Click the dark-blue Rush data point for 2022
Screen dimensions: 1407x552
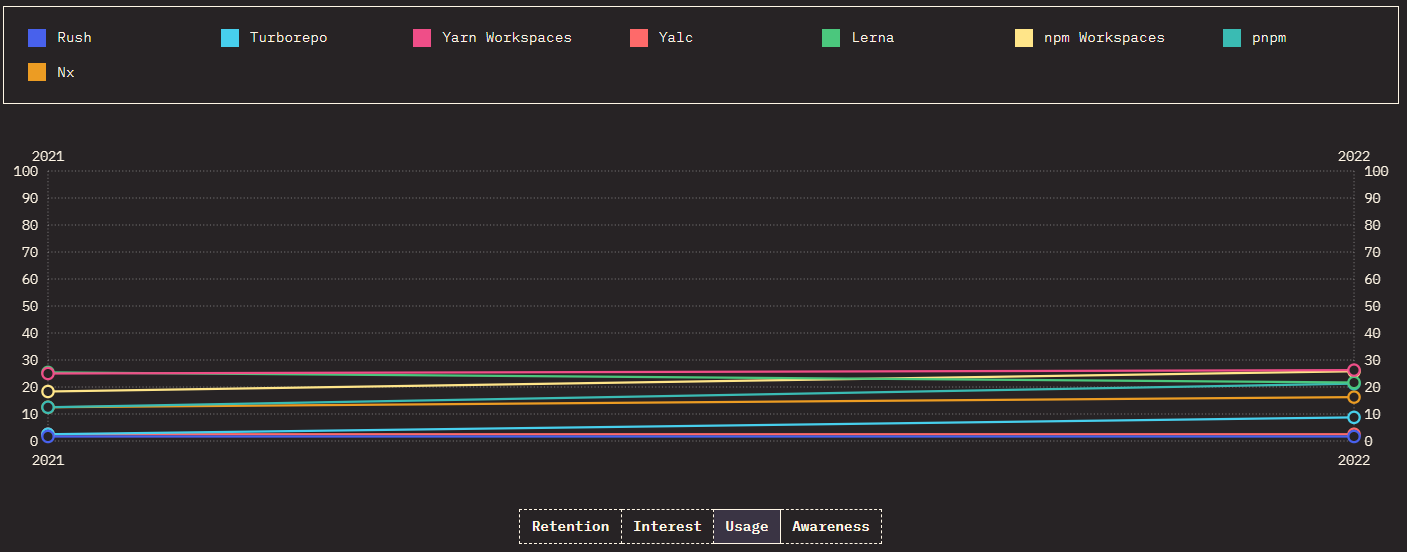[1354, 436]
